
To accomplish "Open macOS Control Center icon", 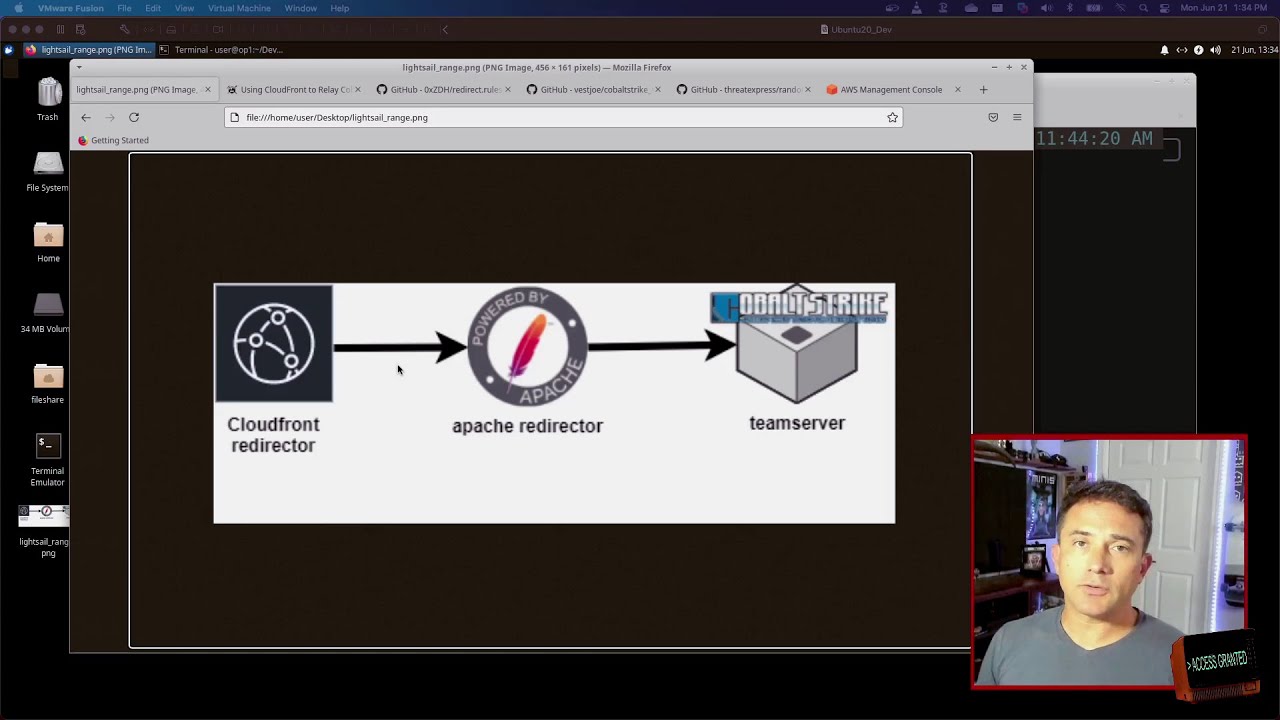I will point(1165,8).
